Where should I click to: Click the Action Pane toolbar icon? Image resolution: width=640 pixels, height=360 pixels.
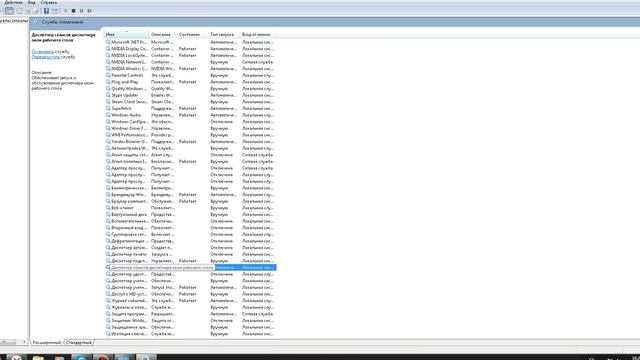[54, 11]
